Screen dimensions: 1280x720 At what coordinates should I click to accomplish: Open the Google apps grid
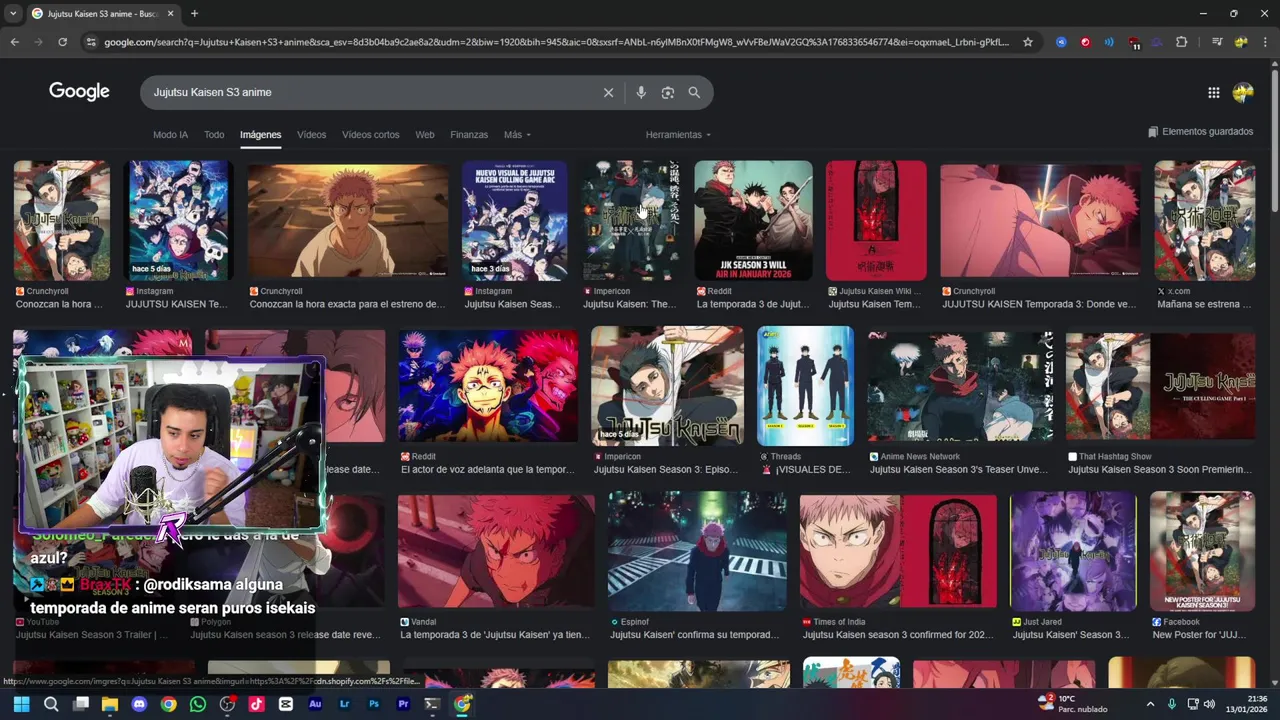[x=1213, y=93]
